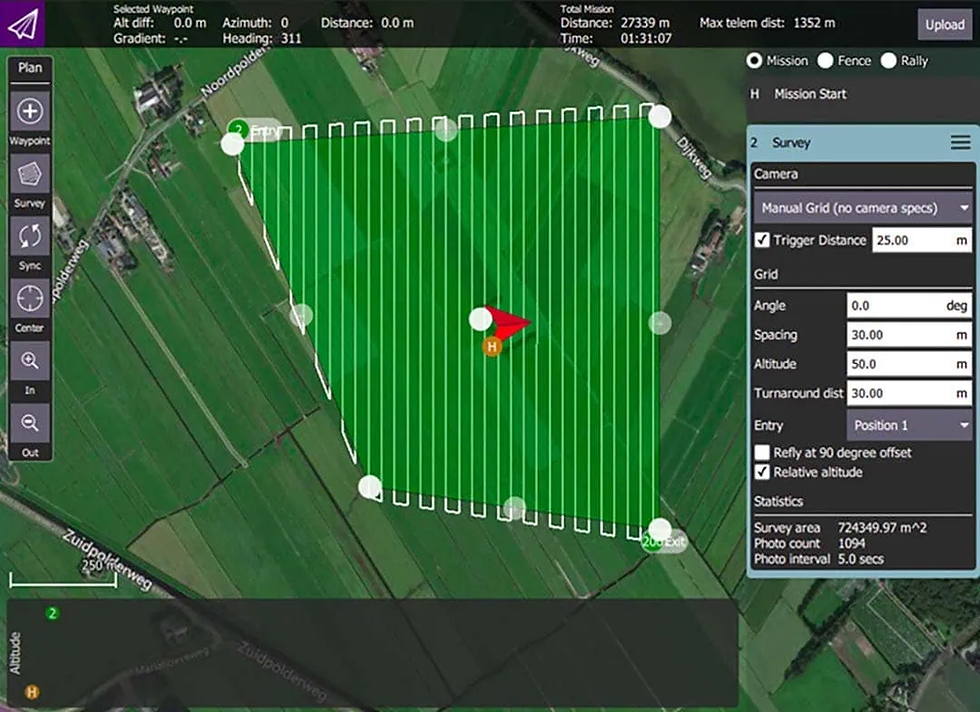
Task: Click the top edge midpoint handle
Action: 446,131
